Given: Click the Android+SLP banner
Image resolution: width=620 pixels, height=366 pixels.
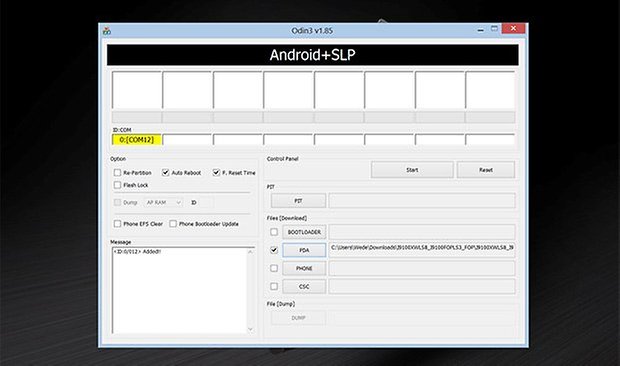Looking at the screenshot, I should (312, 55).
